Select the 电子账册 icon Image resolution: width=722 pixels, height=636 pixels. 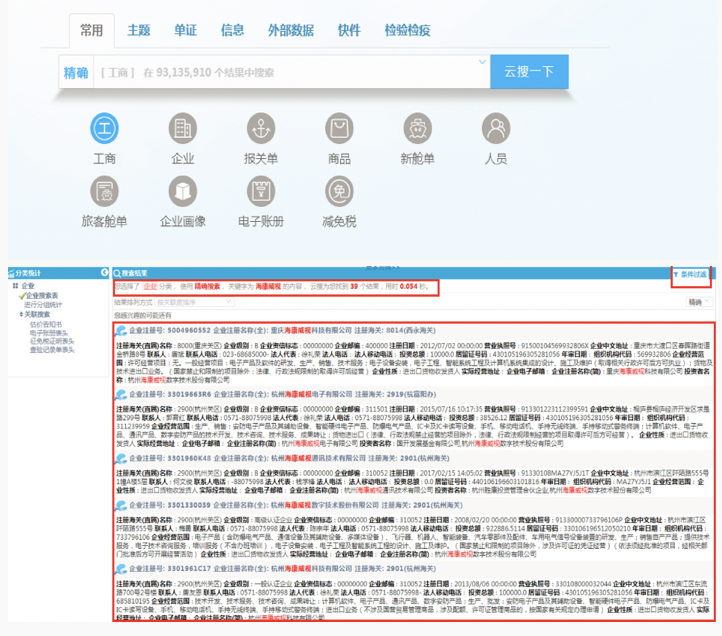(261, 191)
